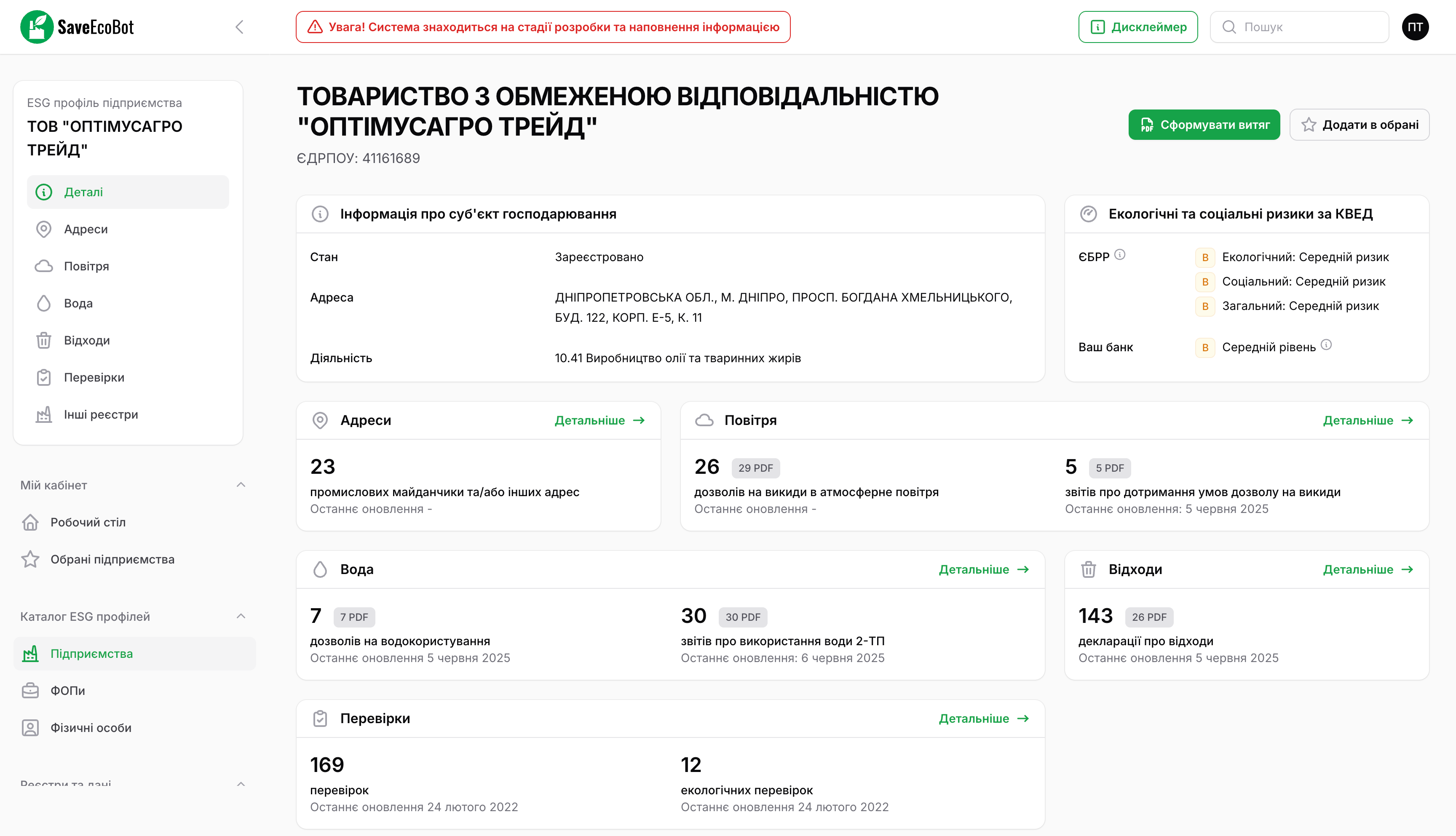Screen dimensions: 1456x836
Task: Select the Деталі section icon in sidebar
Action: pyautogui.click(x=44, y=192)
